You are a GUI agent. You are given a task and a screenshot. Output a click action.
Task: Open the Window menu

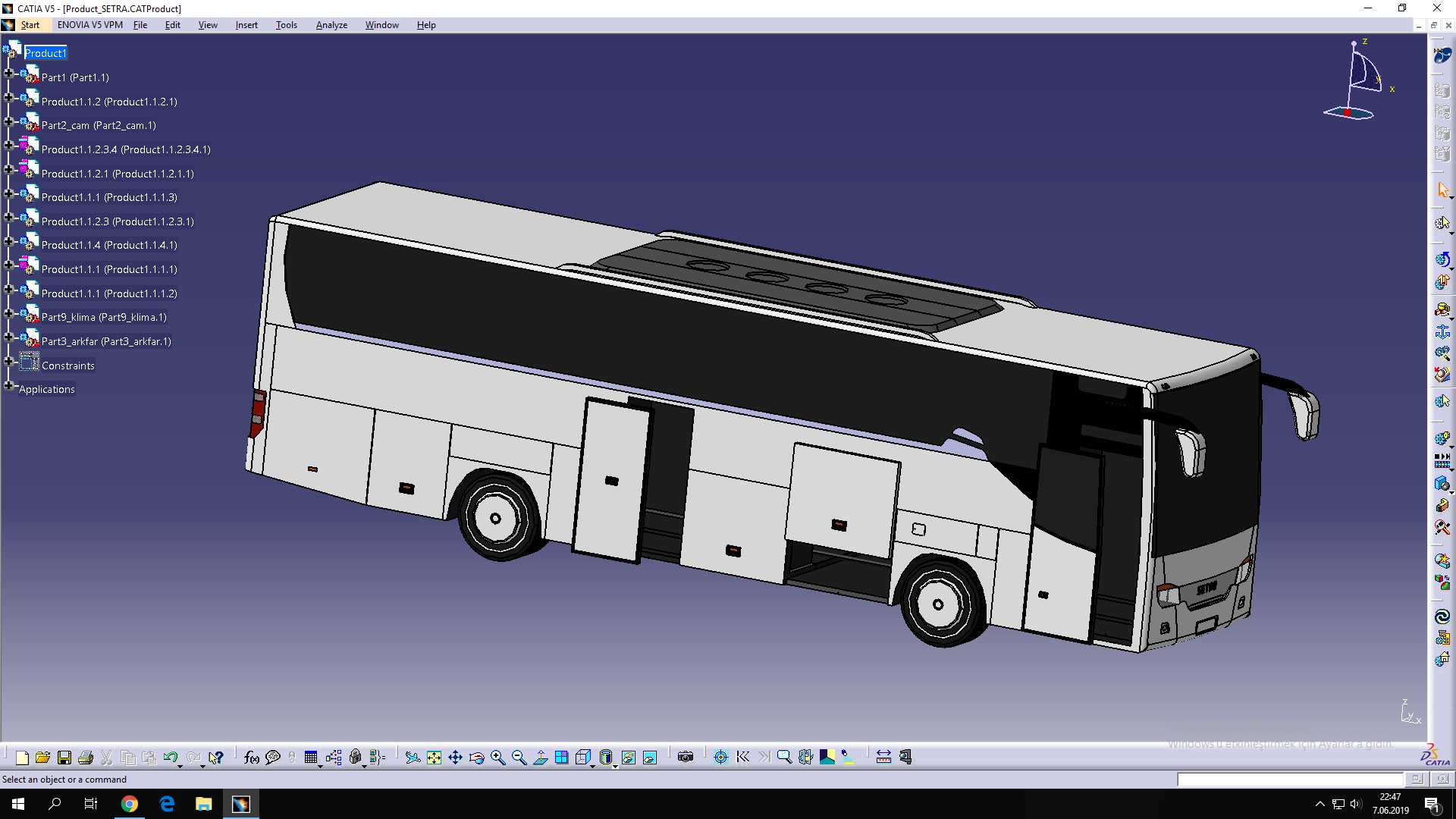tap(381, 25)
